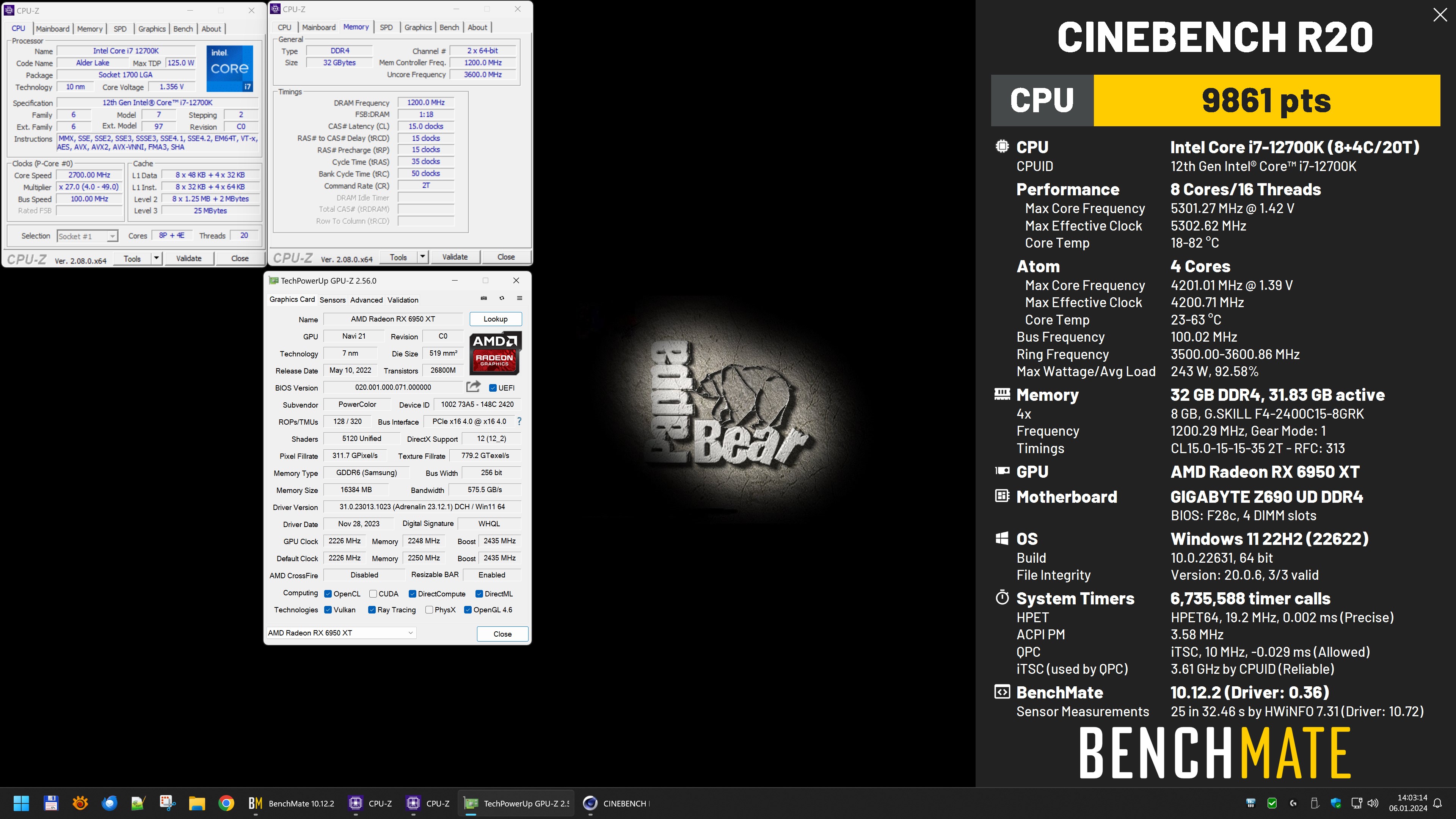Click the Logitech G Hub tray icon
1456x819 pixels.
1294,803
